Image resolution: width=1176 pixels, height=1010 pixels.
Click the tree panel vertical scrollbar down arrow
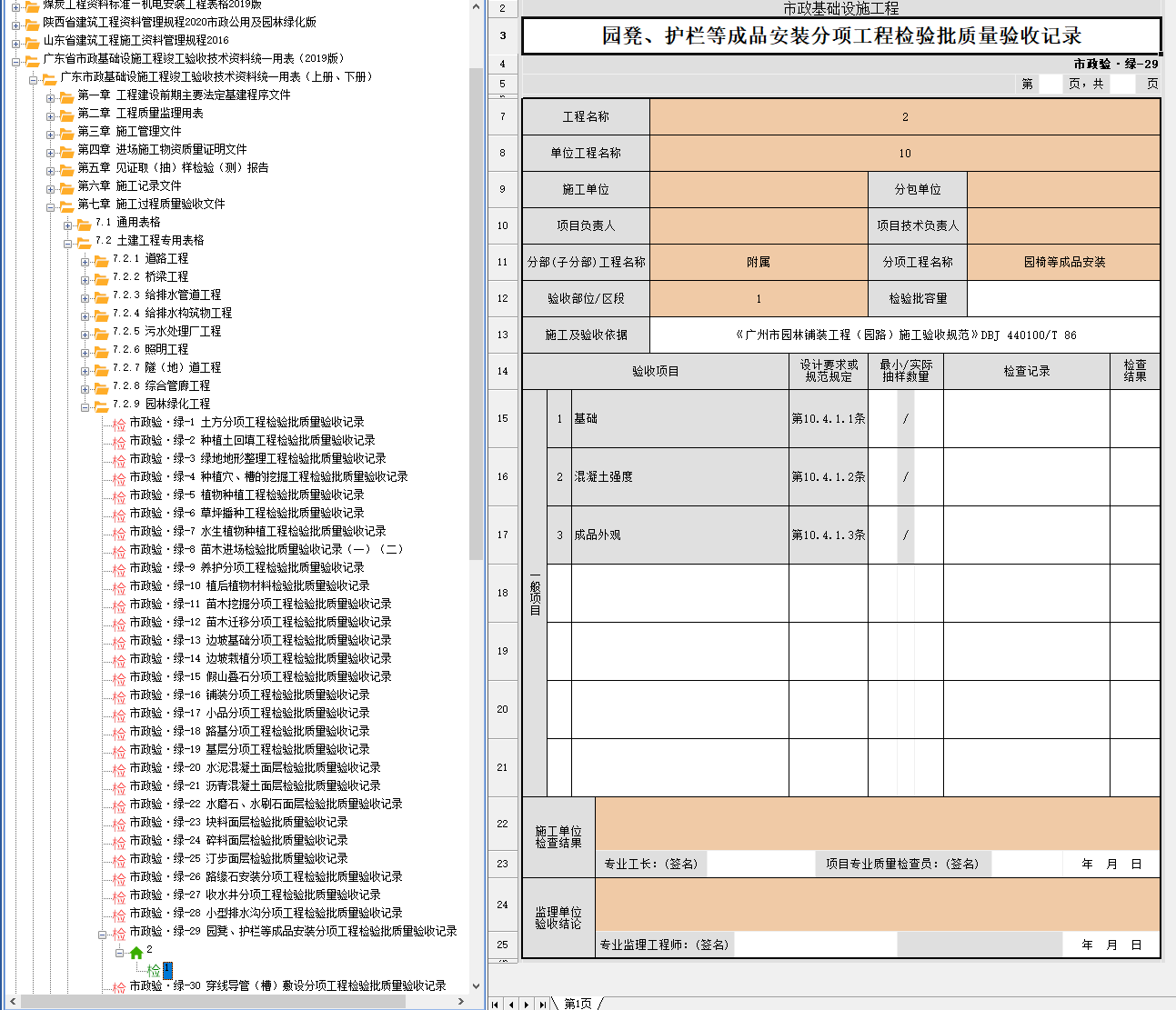(x=476, y=985)
